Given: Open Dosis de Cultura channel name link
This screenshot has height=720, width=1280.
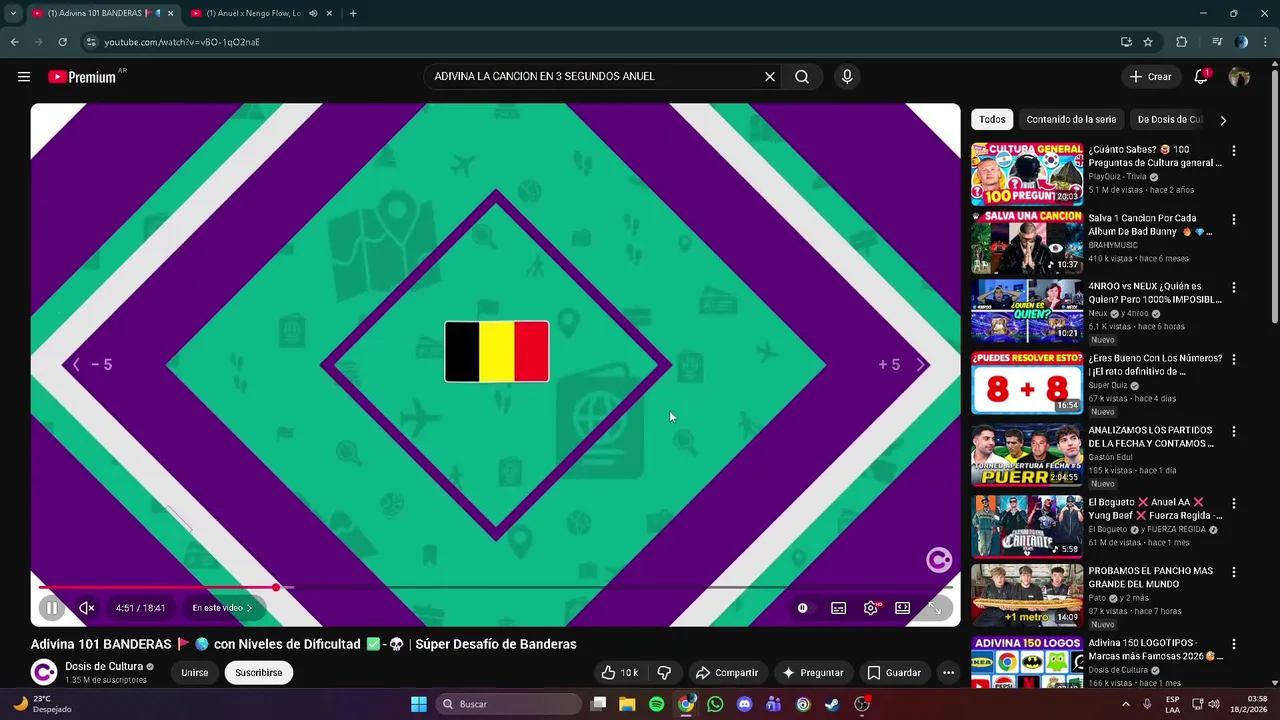Looking at the screenshot, I should tap(104, 667).
